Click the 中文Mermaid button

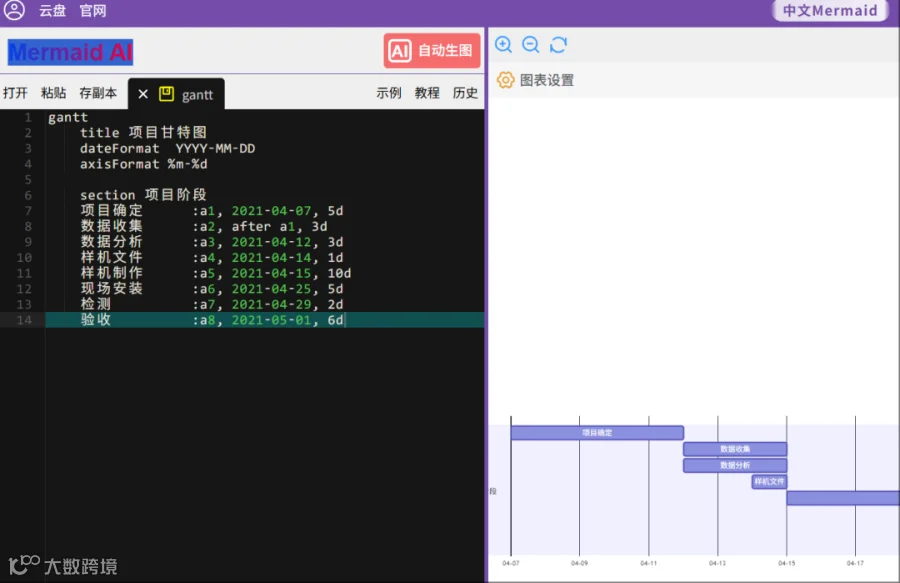(830, 11)
